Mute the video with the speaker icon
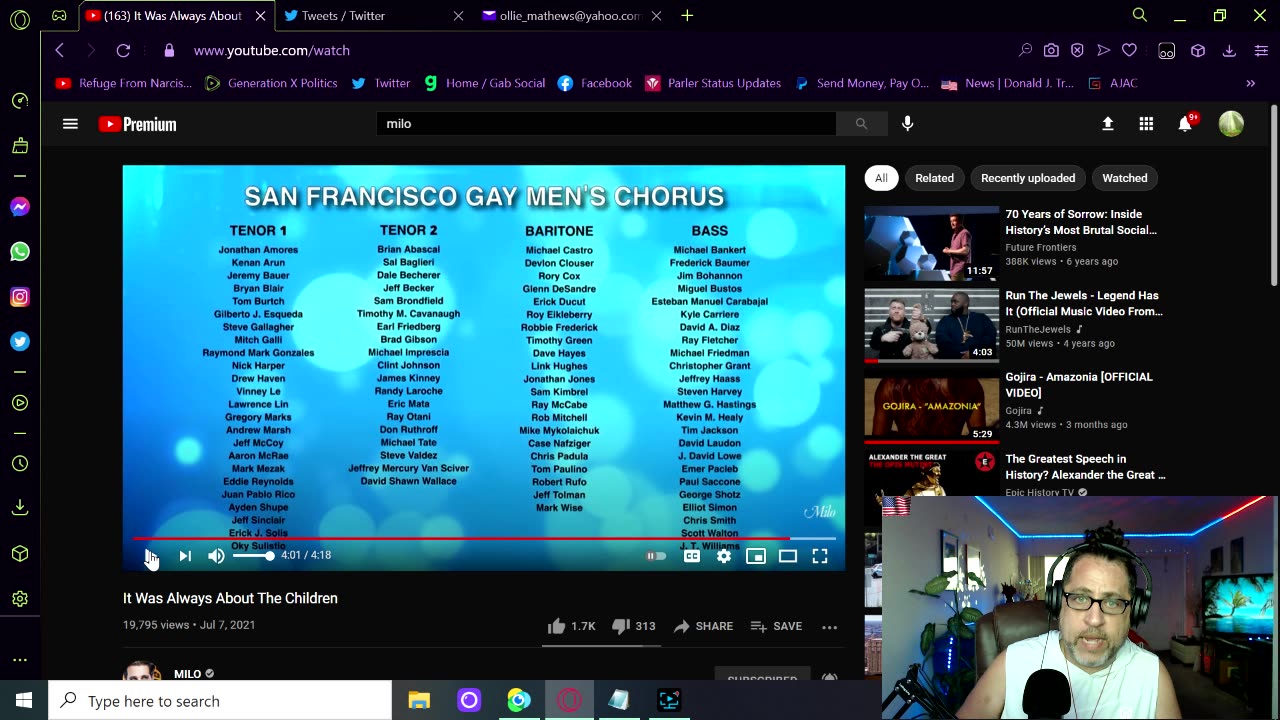The width and height of the screenshot is (1280, 720). (x=216, y=555)
